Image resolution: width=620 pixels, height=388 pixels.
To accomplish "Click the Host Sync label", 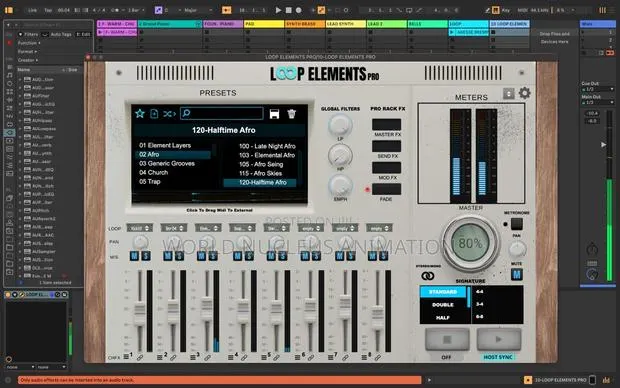I will [x=498, y=357].
